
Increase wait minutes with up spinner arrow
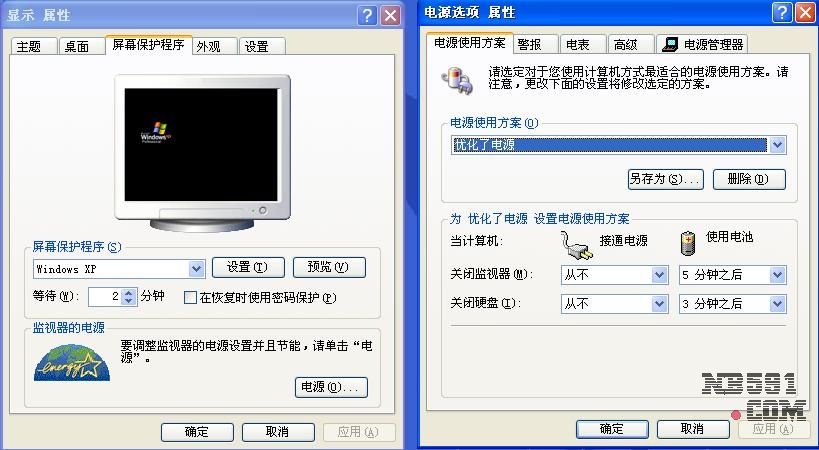coord(129,292)
